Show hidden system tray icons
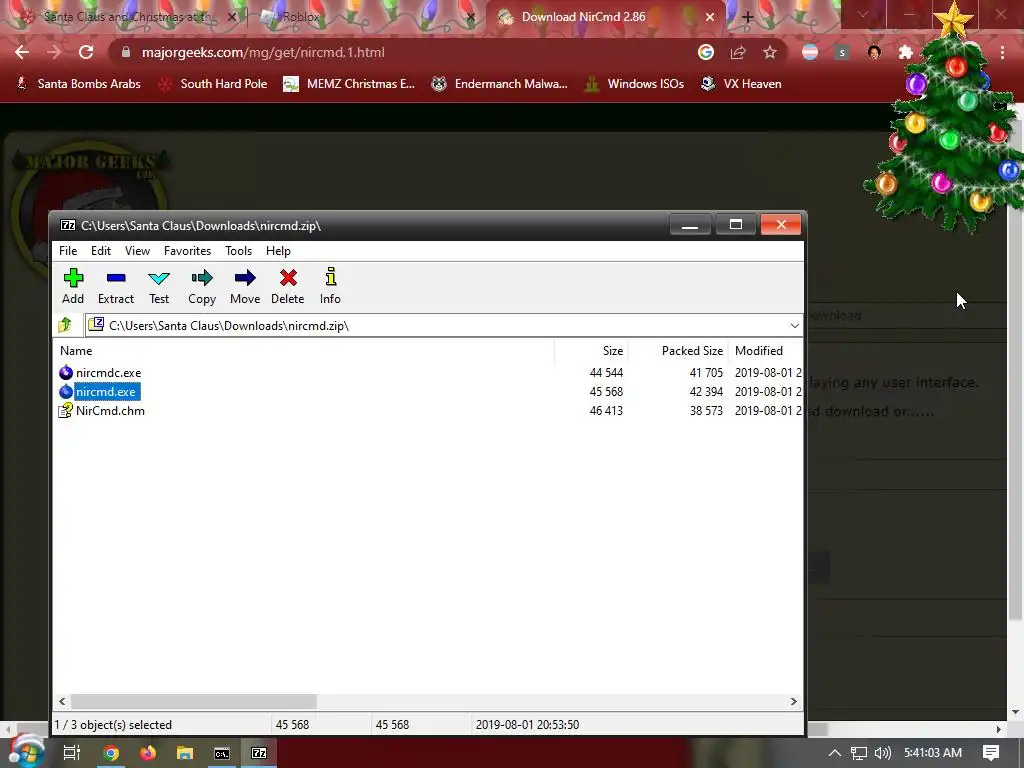The image size is (1024, 768). (835, 753)
